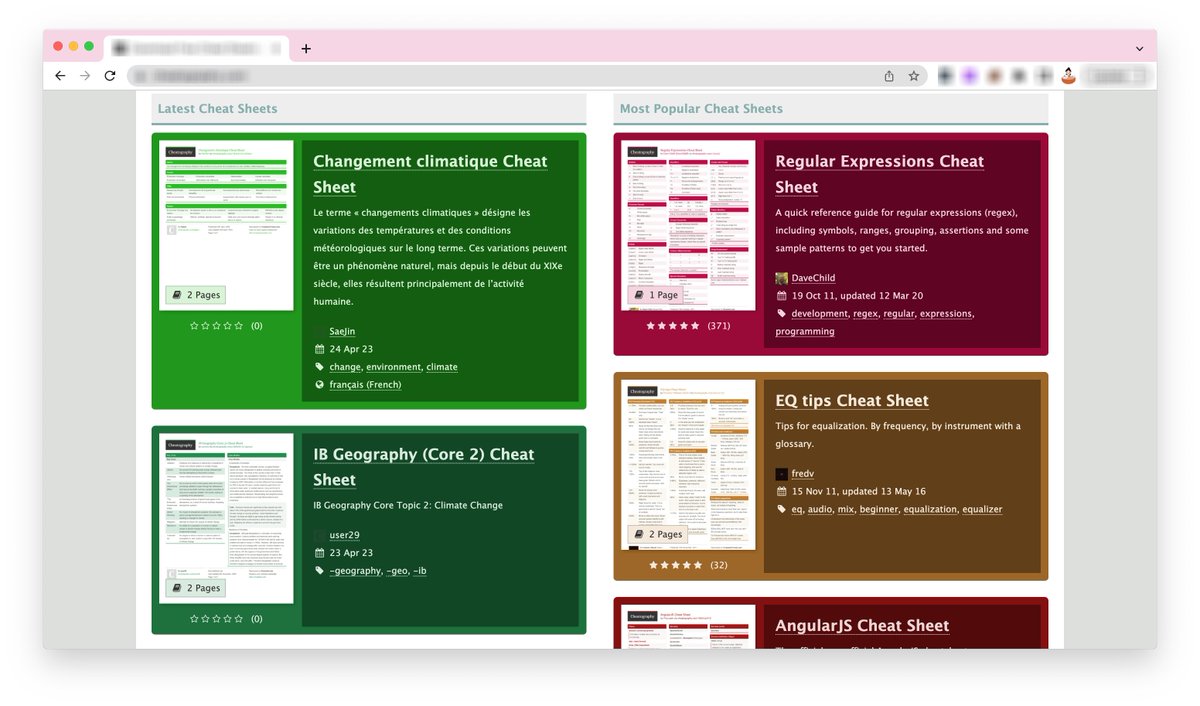Rate Changement climatique using its stars
This screenshot has height=706, width=1200.
tap(217, 326)
